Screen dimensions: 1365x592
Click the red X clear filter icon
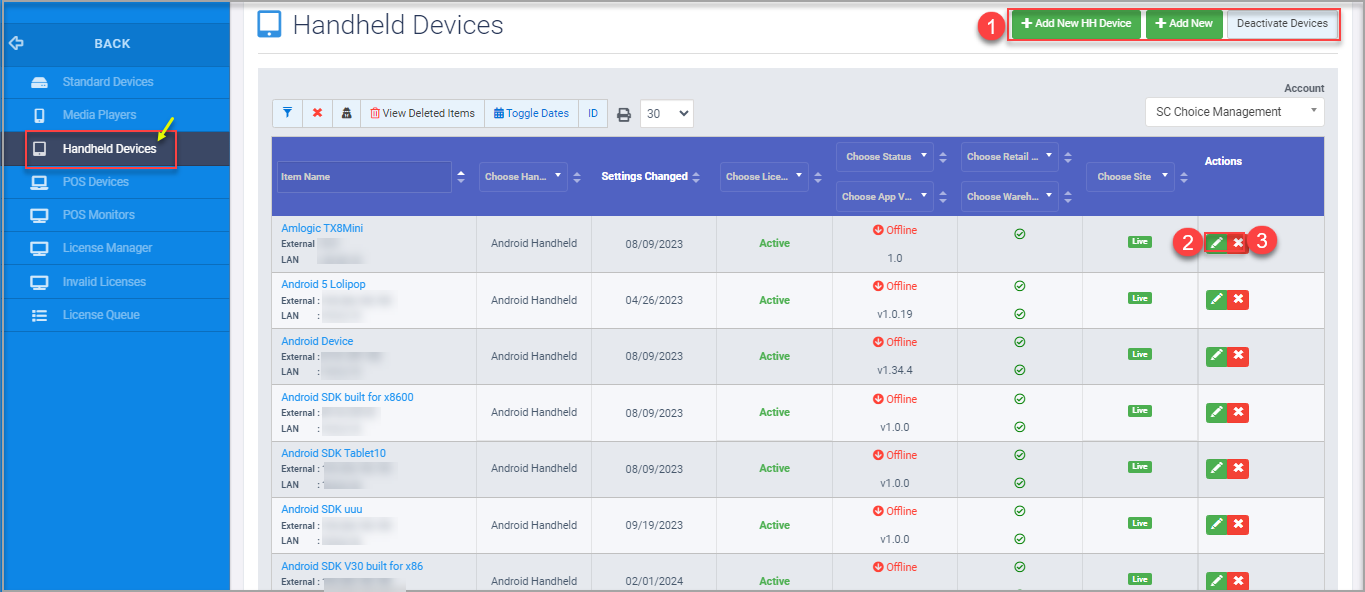coord(317,113)
